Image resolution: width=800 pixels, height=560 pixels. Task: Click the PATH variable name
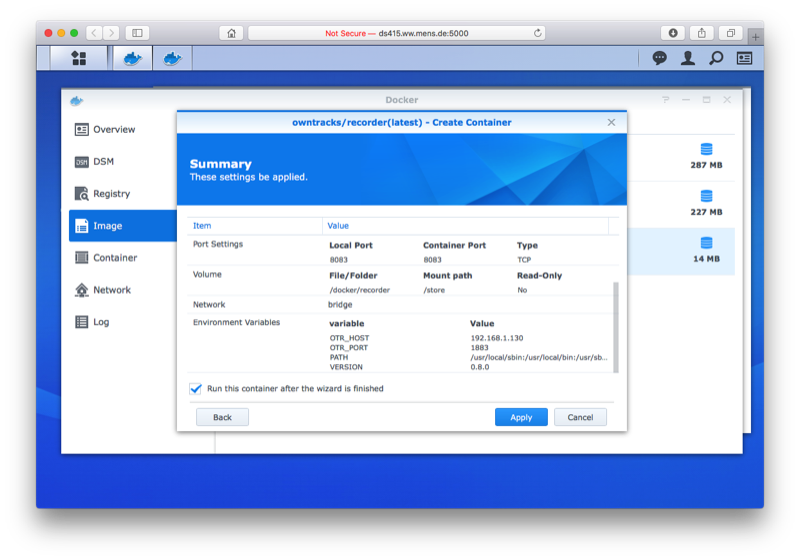click(339, 358)
